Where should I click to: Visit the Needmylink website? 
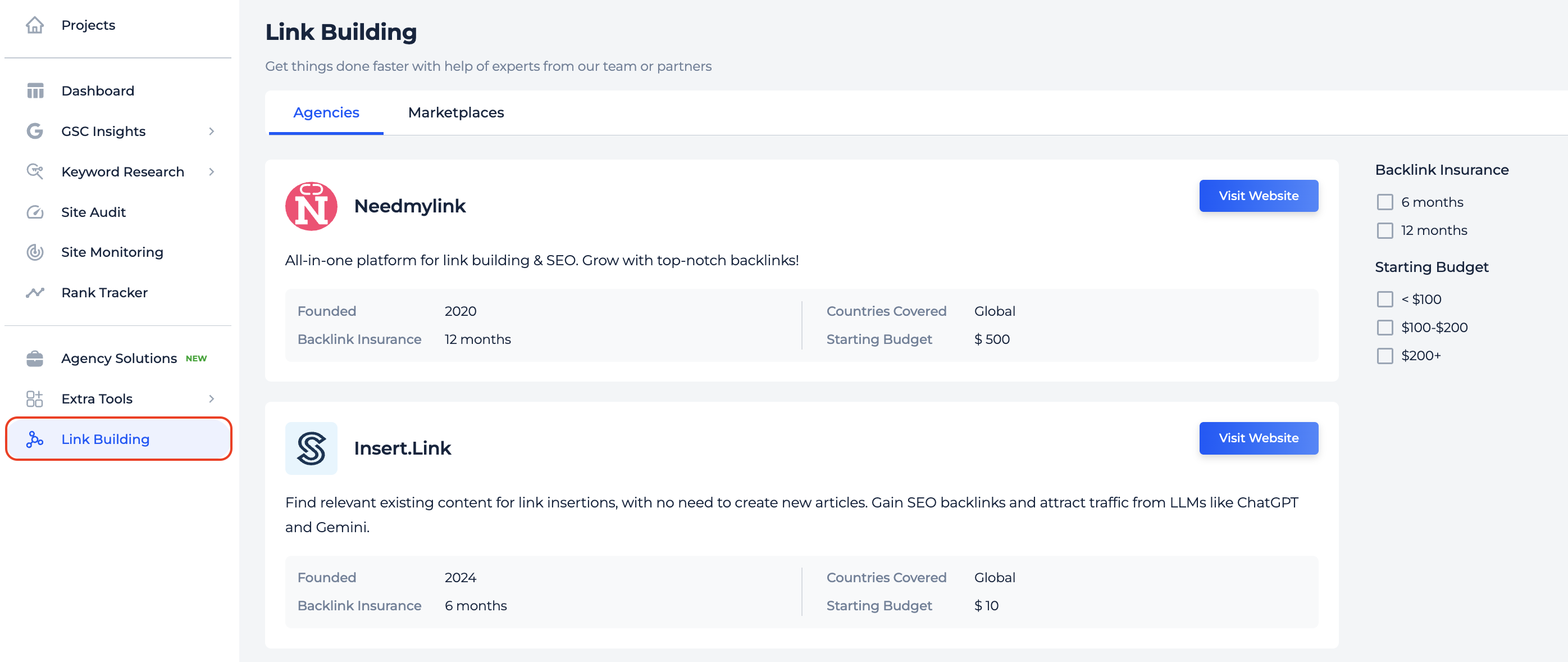(1258, 196)
